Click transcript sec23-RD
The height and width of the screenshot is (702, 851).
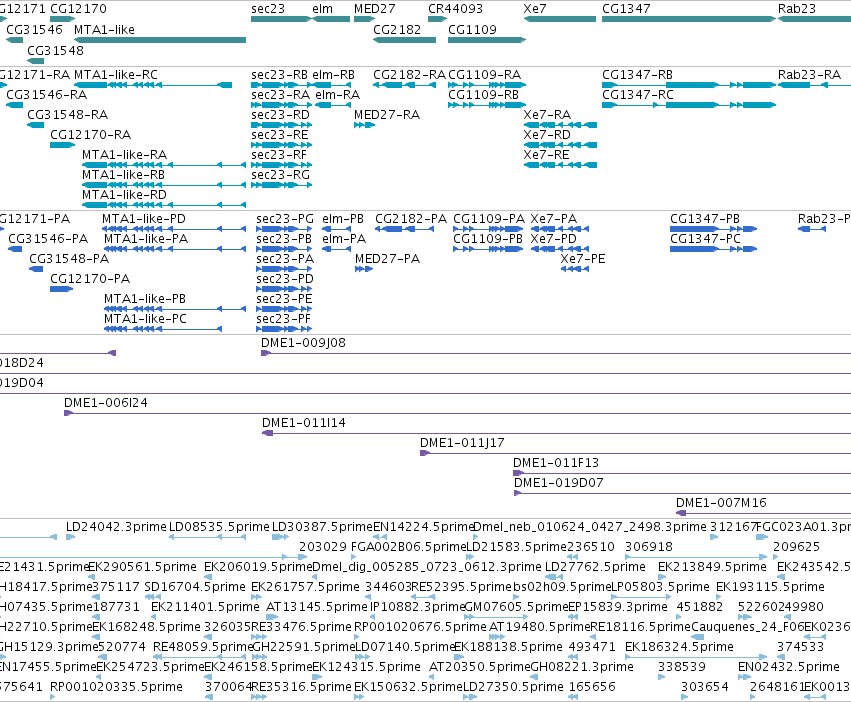pos(281,125)
